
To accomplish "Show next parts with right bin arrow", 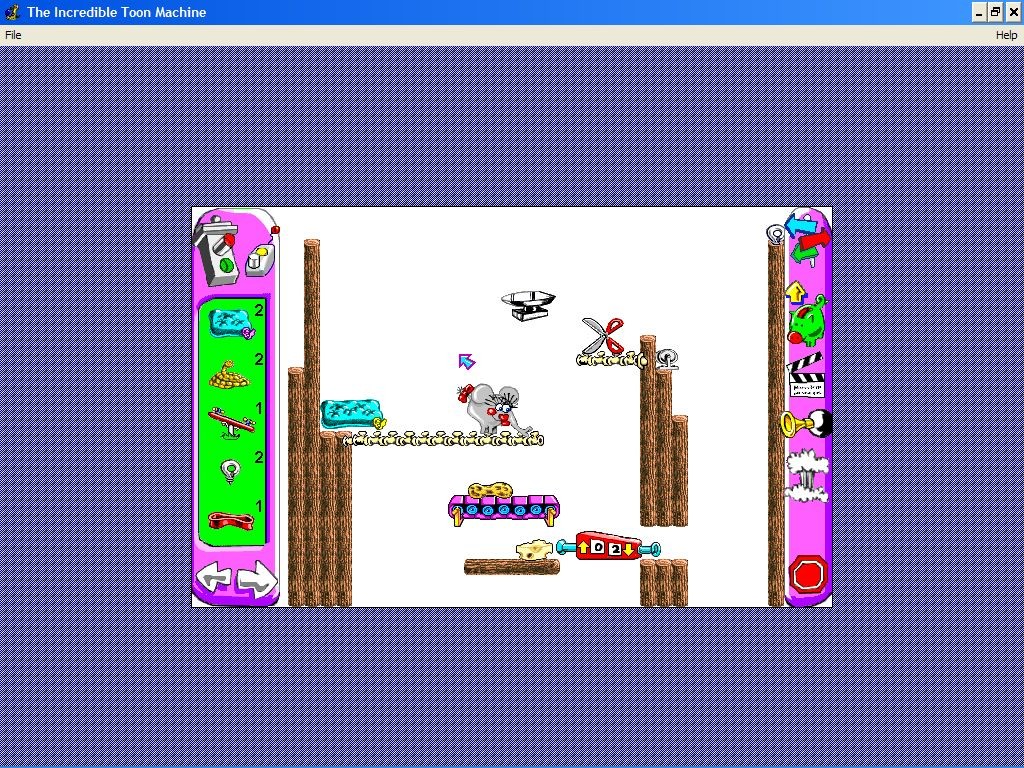I will coord(257,579).
